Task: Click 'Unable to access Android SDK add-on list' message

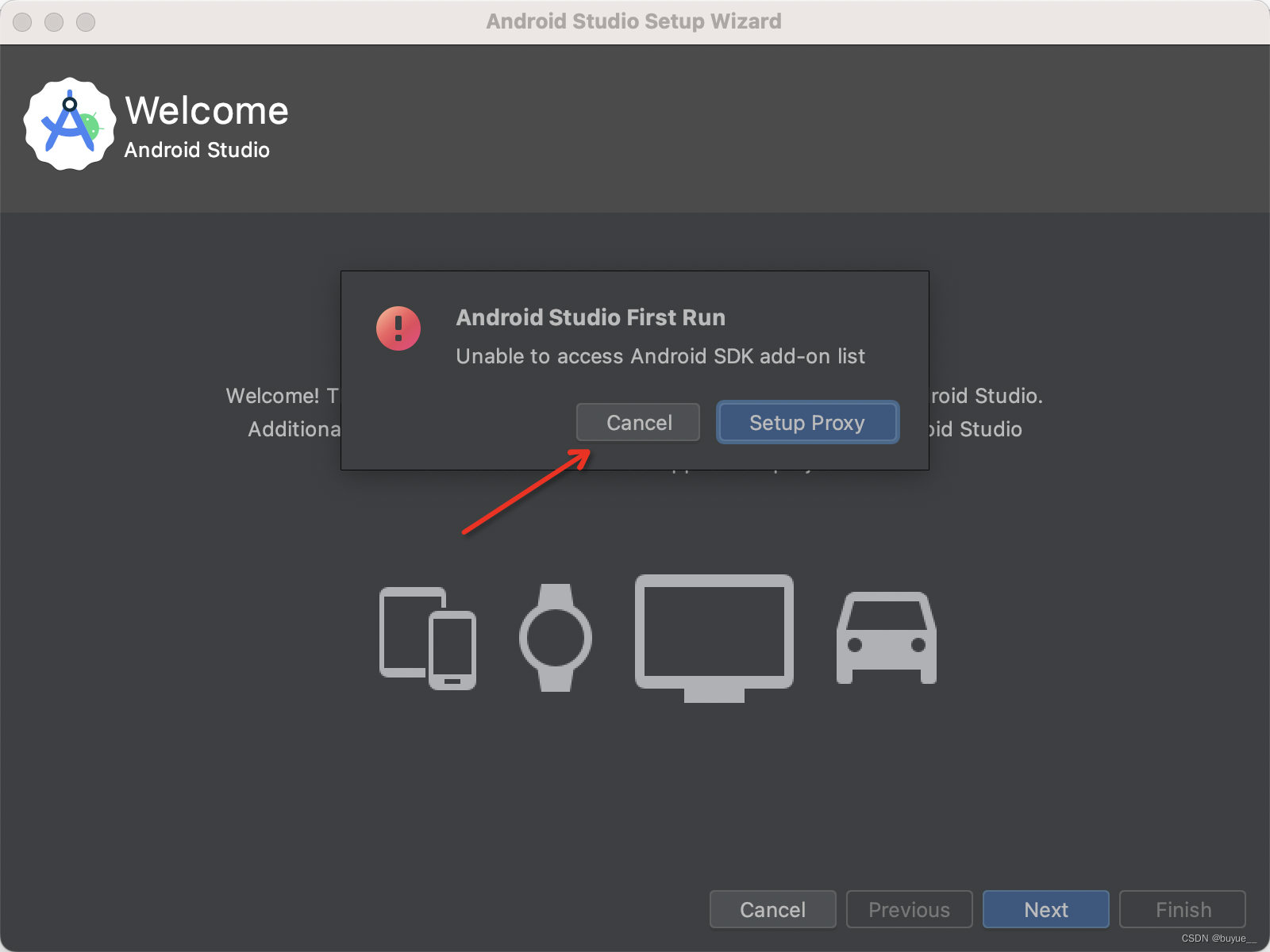Action: coord(660,356)
